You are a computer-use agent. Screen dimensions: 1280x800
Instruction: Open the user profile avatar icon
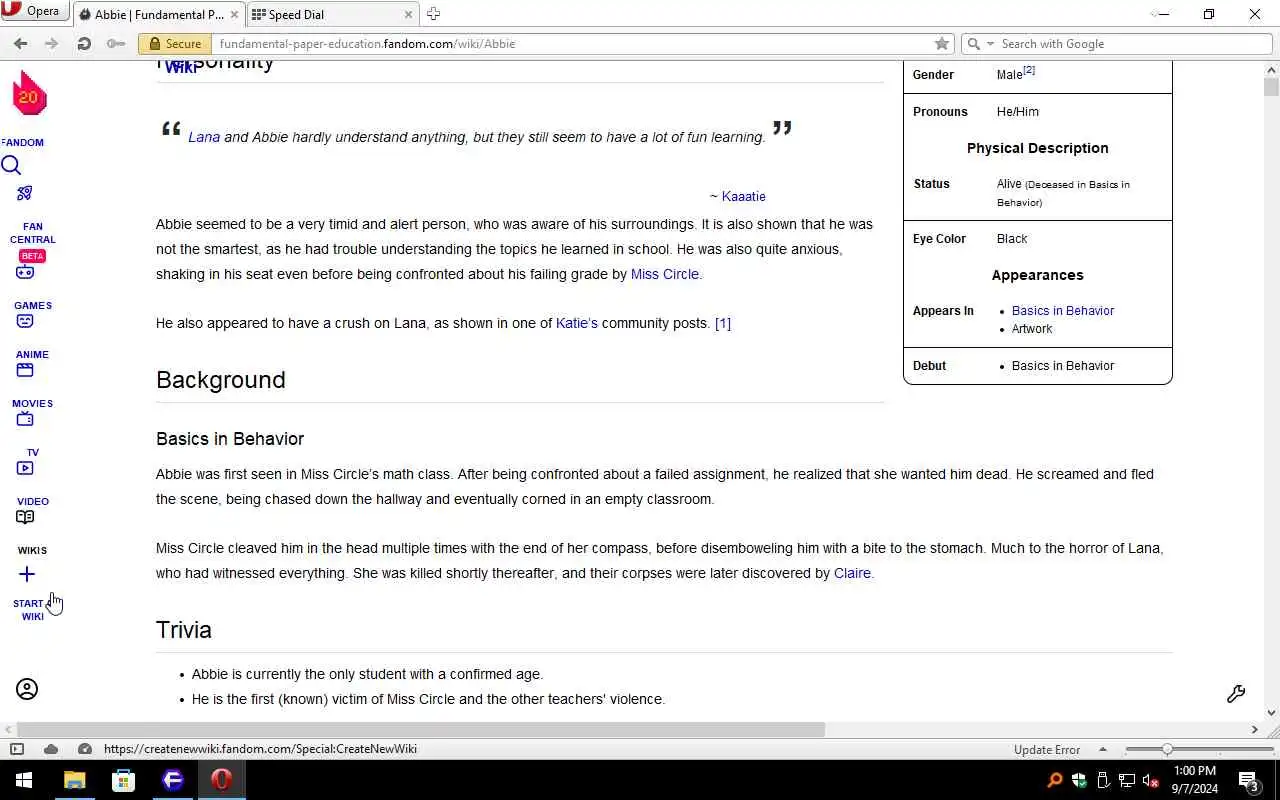click(x=27, y=689)
